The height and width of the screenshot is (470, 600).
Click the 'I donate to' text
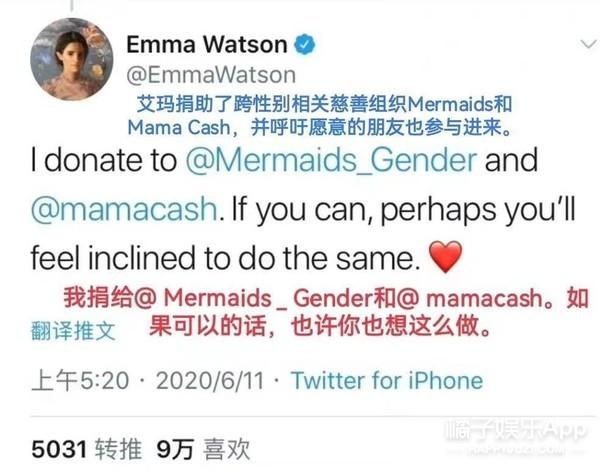[x=104, y=160]
